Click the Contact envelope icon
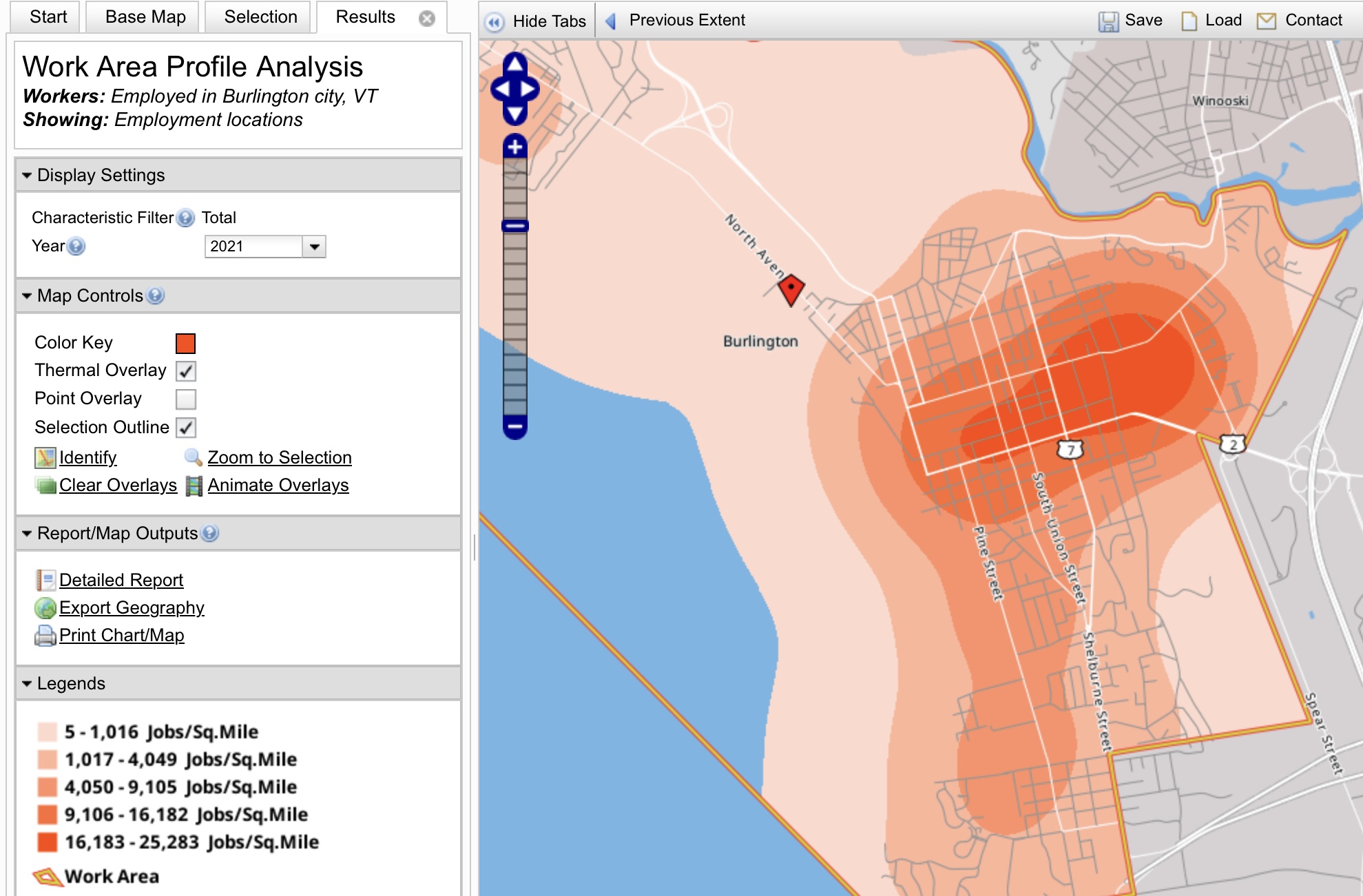 1266,21
